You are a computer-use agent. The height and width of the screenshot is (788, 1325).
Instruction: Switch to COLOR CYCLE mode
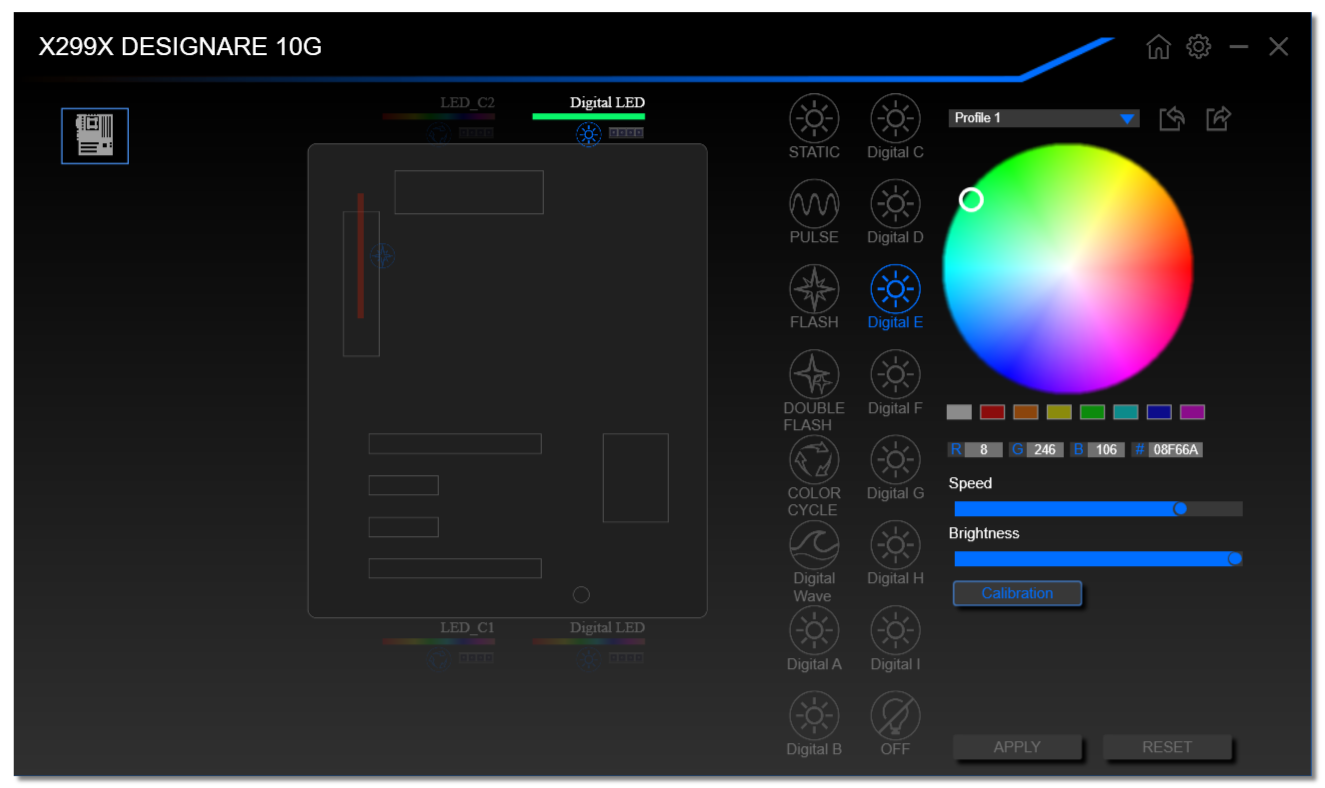(x=814, y=476)
